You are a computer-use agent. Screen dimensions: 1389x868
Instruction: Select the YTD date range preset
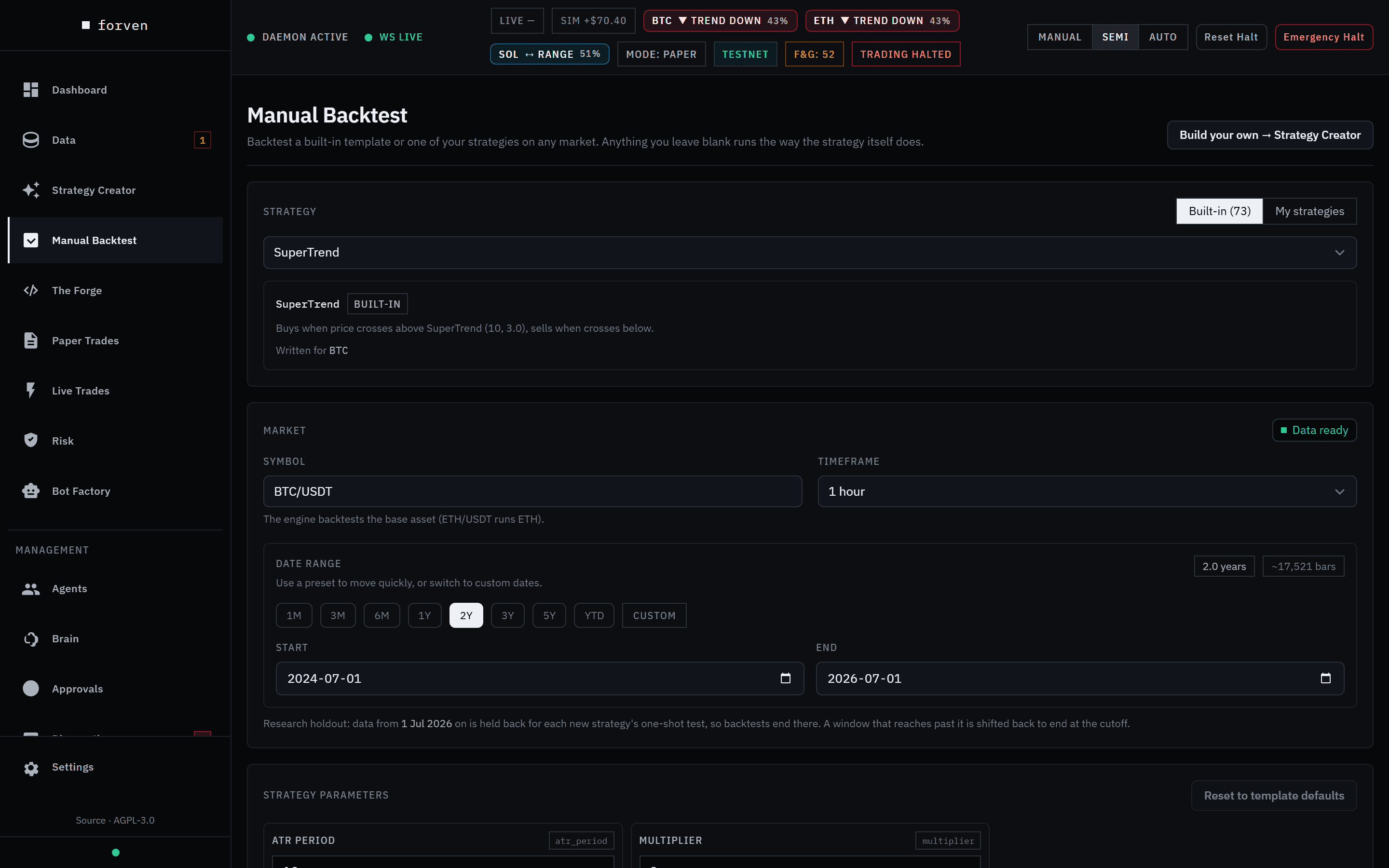594,615
